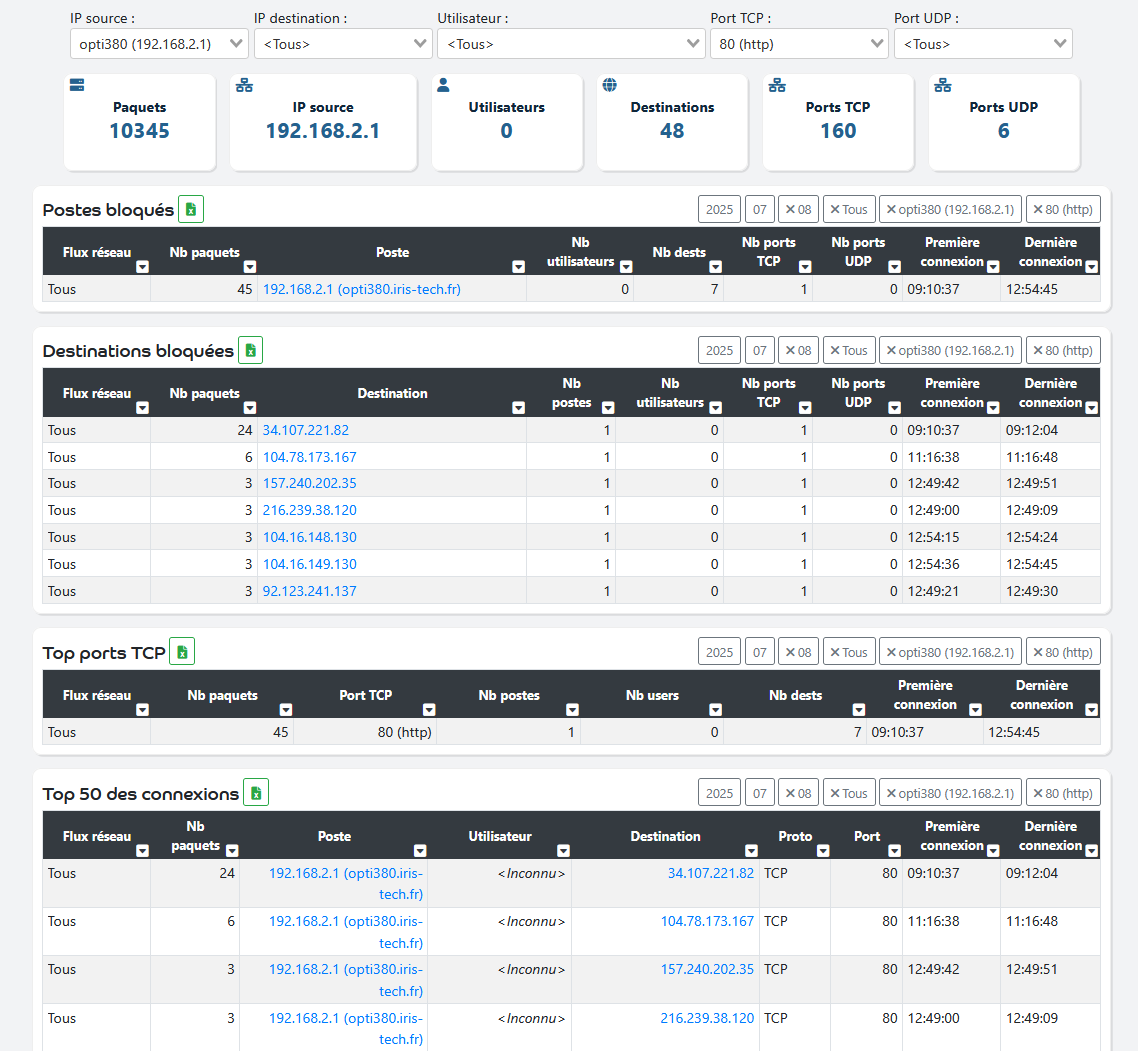The height and width of the screenshot is (1051, 1138).
Task: Click the IP source card network icon
Action: [x=245, y=85]
